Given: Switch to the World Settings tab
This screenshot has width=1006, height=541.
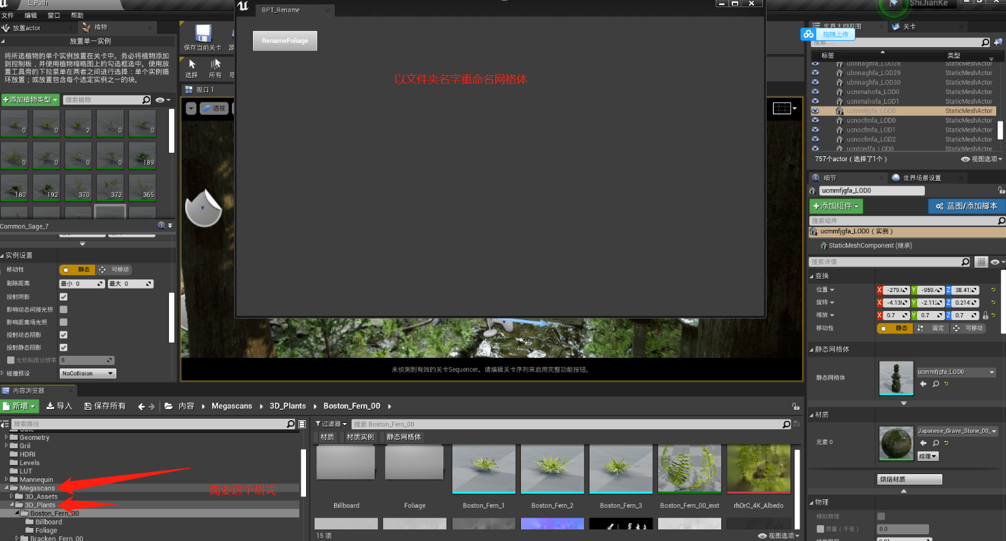Looking at the screenshot, I should (922, 178).
